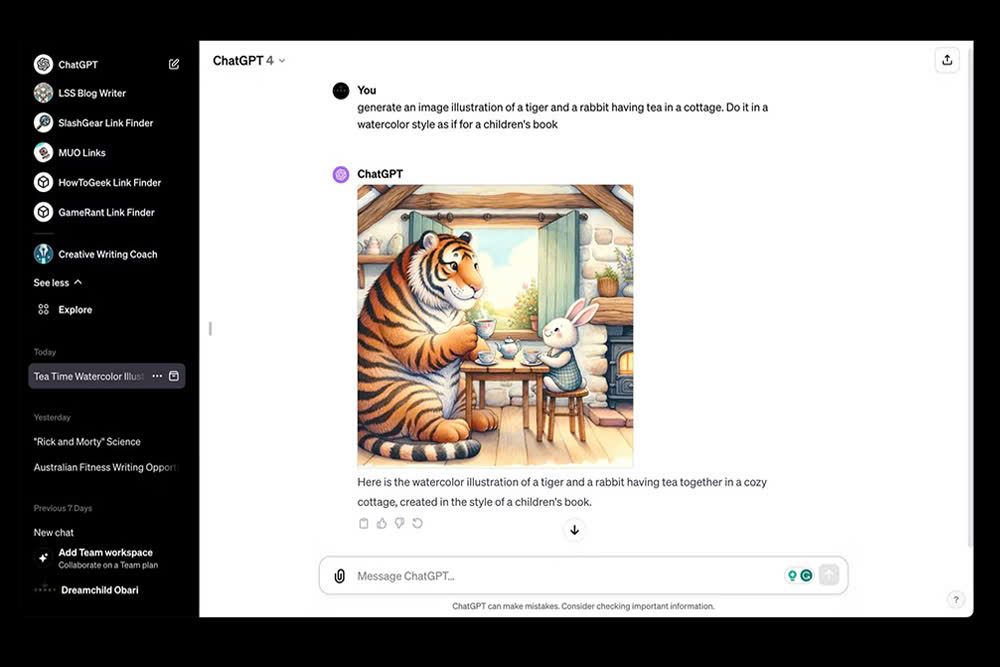The width and height of the screenshot is (1000, 667).
Task: Open the help question mark button
Action: (955, 599)
